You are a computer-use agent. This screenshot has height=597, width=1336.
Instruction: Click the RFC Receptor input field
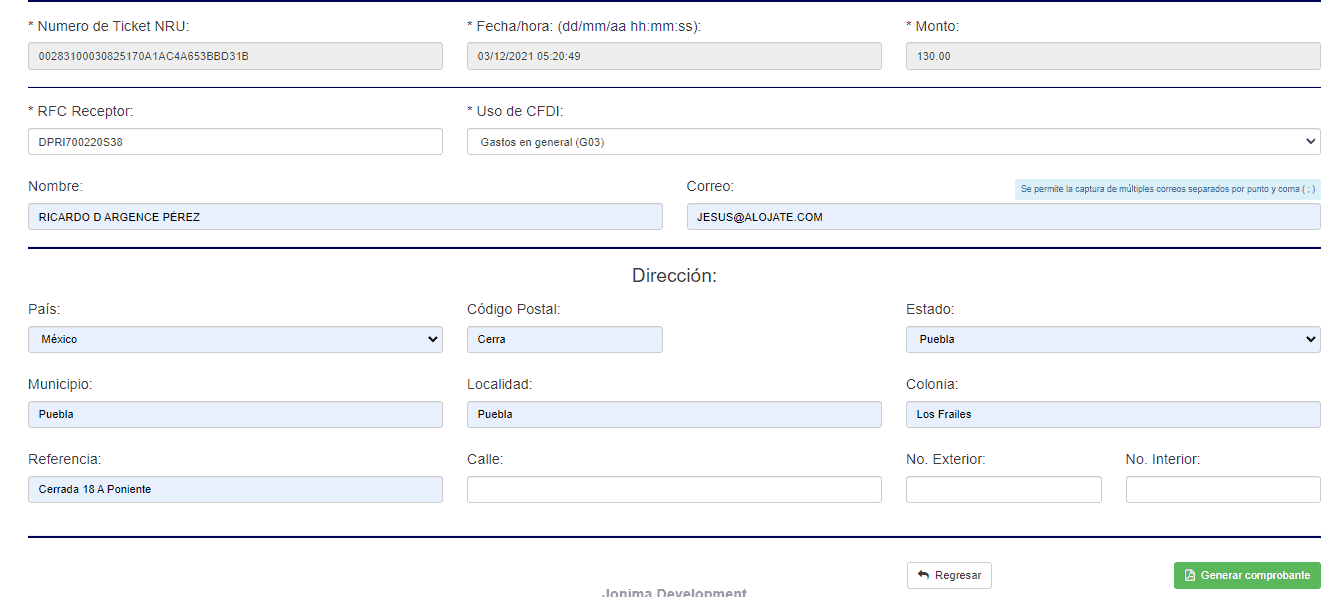(235, 142)
